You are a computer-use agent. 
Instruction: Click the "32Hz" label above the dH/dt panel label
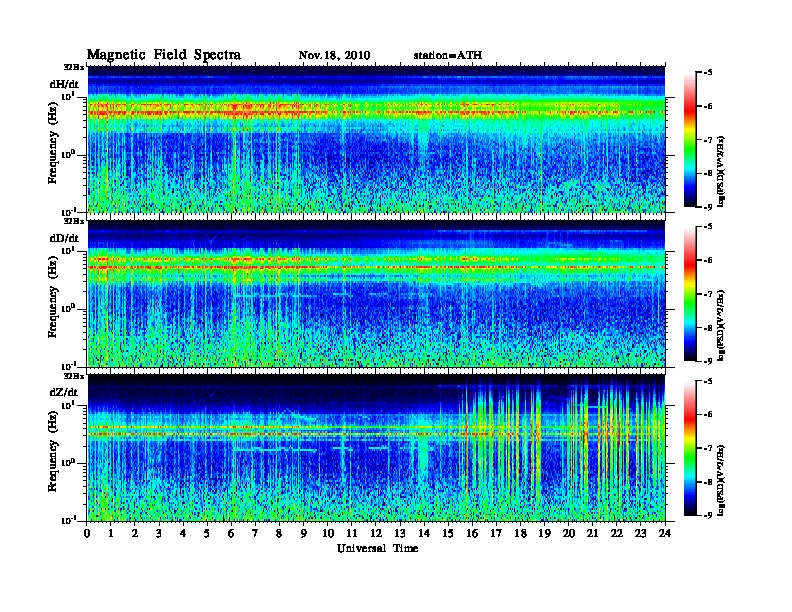tap(74, 67)
